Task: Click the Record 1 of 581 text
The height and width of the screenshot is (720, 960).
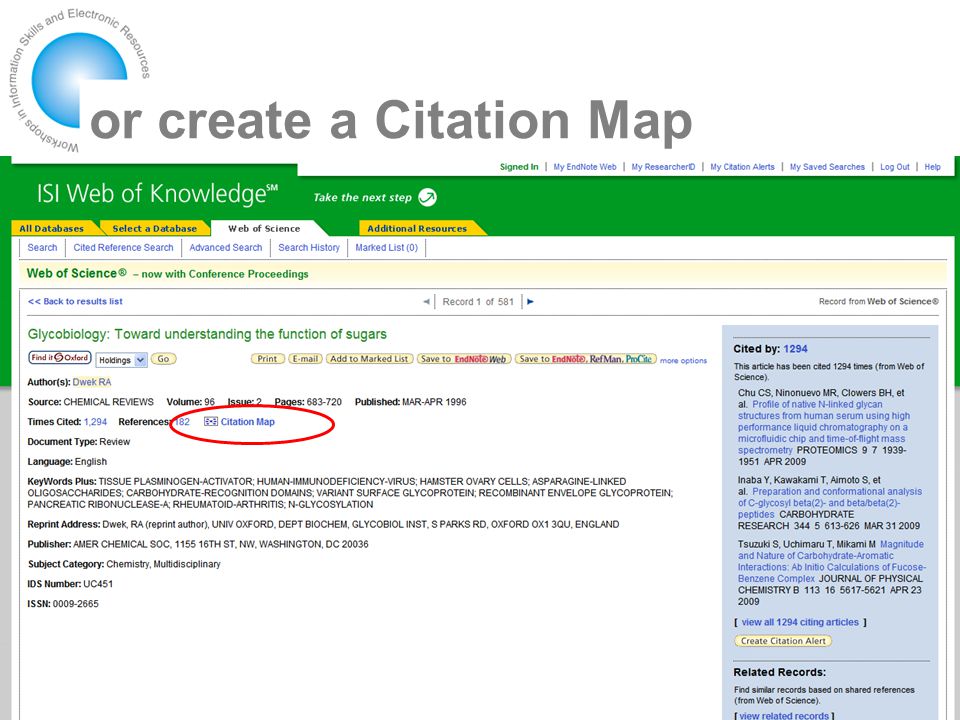Action: click(478, 302)
